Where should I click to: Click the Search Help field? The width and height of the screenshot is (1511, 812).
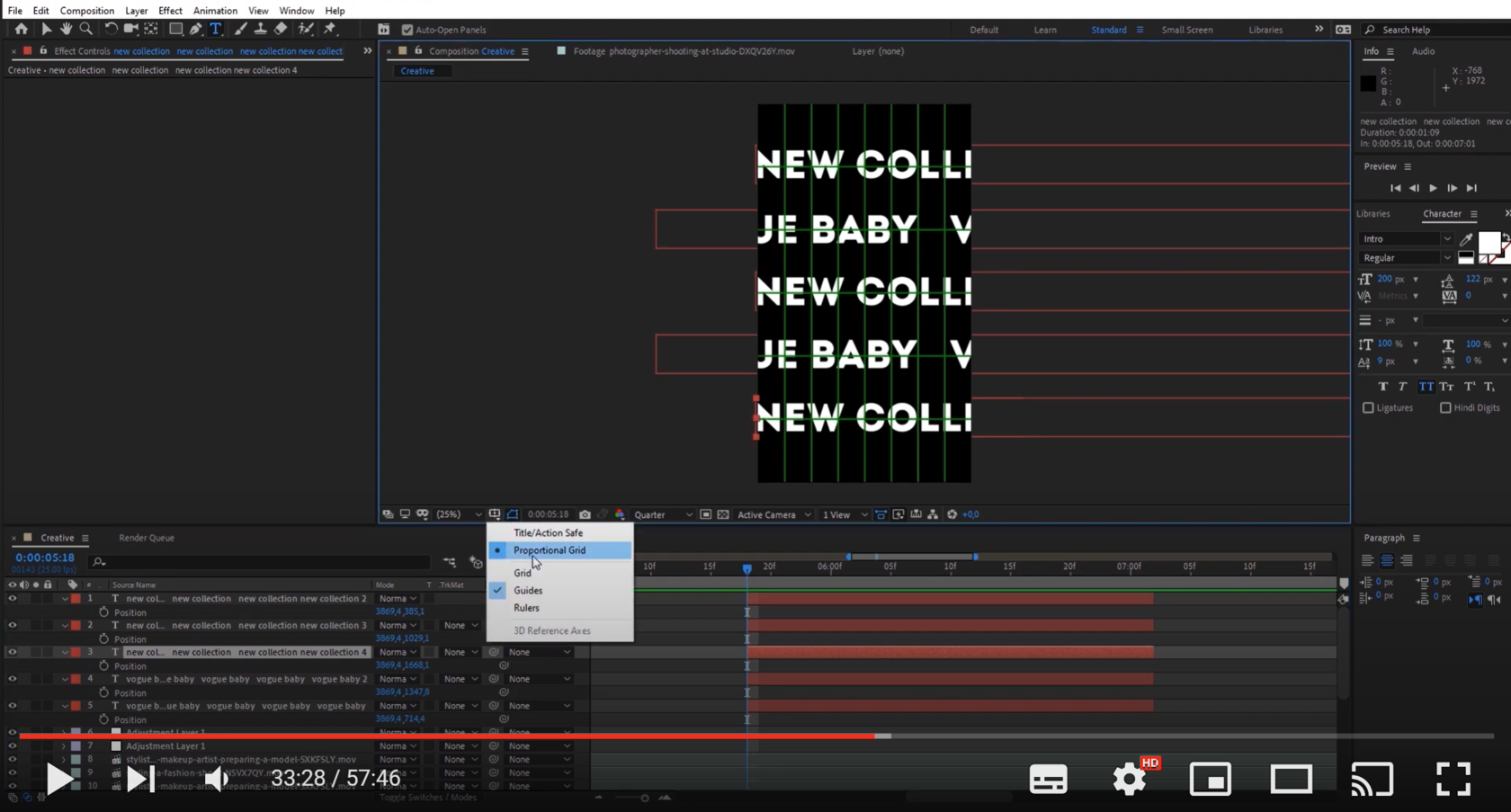[1435, 30]
